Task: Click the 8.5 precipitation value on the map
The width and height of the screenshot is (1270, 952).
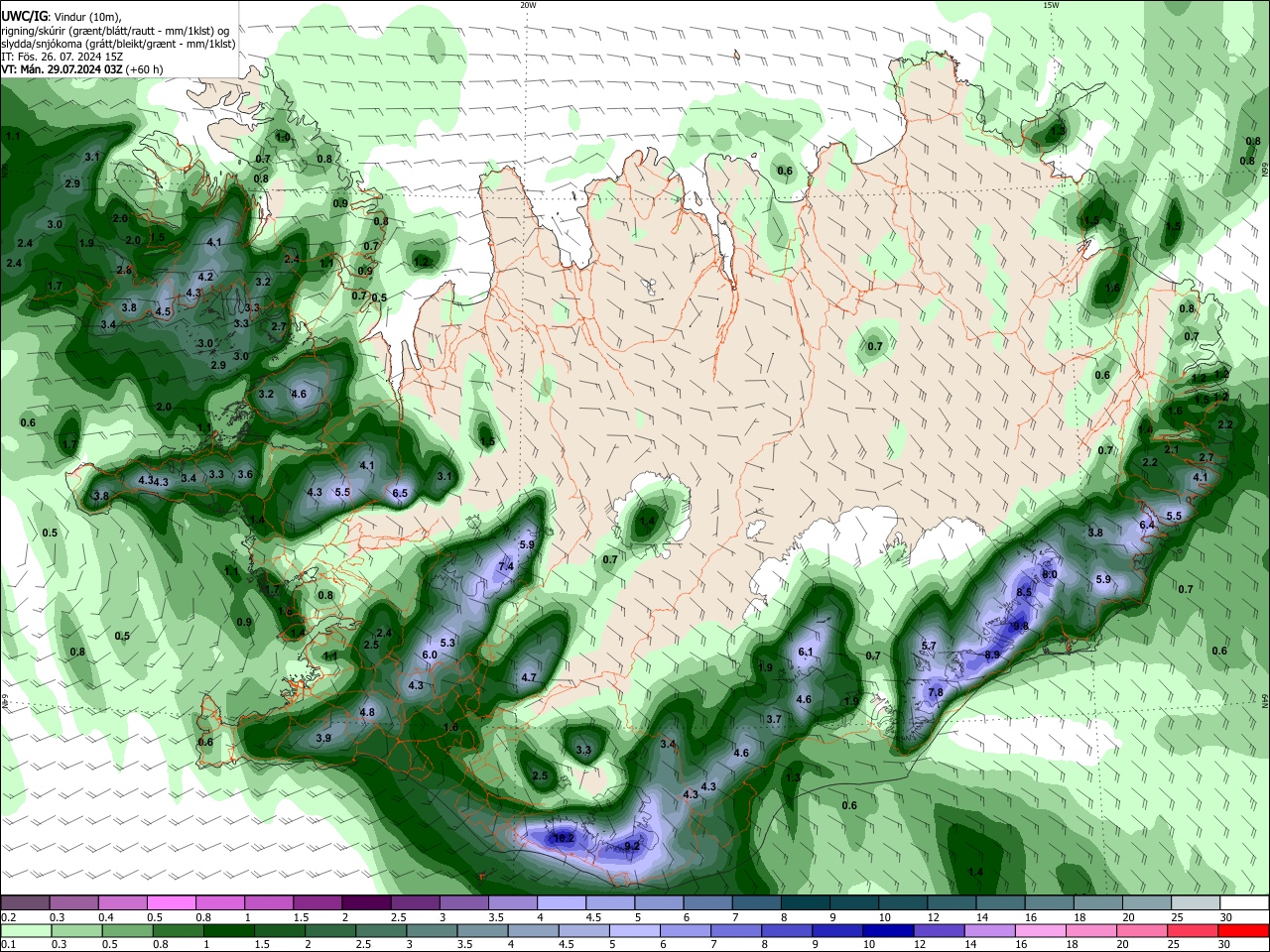Action: click(x=1025, y=592)
